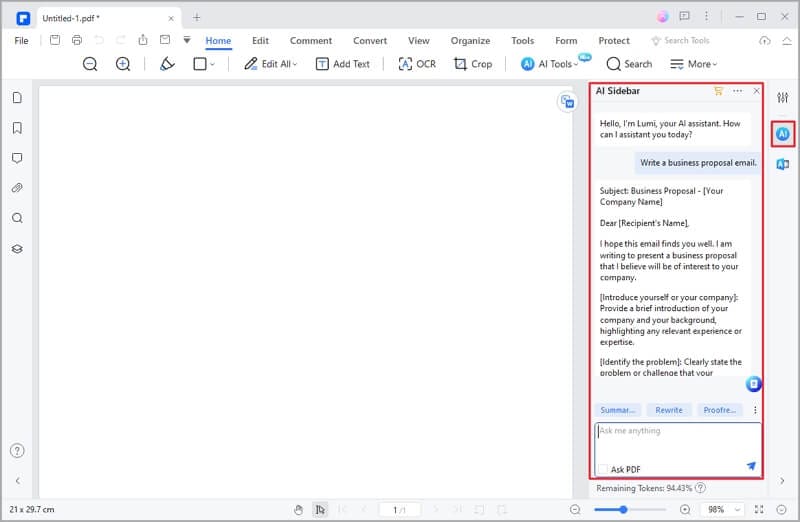Click the Remaining Tokens help icon
This screenshot has width=800, height=522.
coord(701,488)
